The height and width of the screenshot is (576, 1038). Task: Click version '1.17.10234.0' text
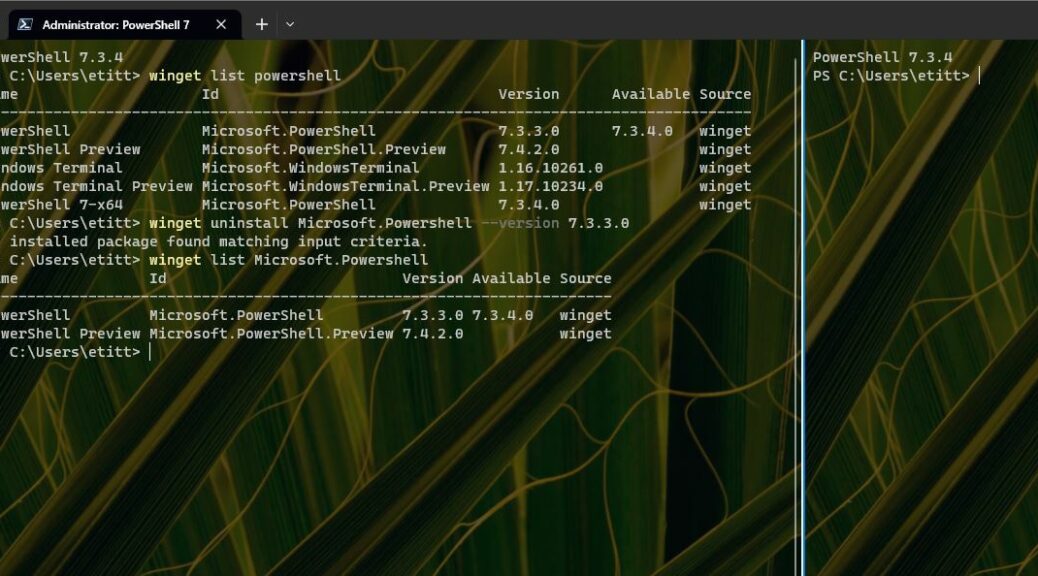click(551, 187)
